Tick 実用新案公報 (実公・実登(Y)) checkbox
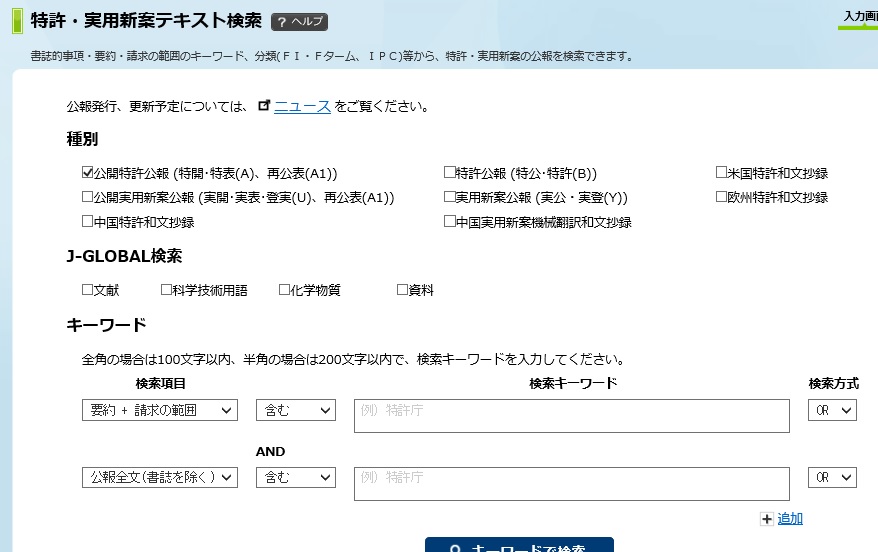Screen dimensions: 878x552 click(449, 197)
